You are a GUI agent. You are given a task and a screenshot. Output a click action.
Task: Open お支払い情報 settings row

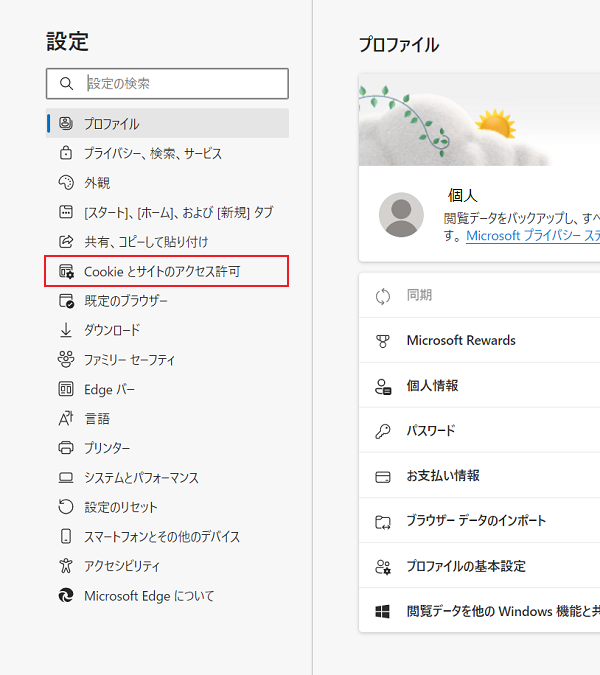443,476
